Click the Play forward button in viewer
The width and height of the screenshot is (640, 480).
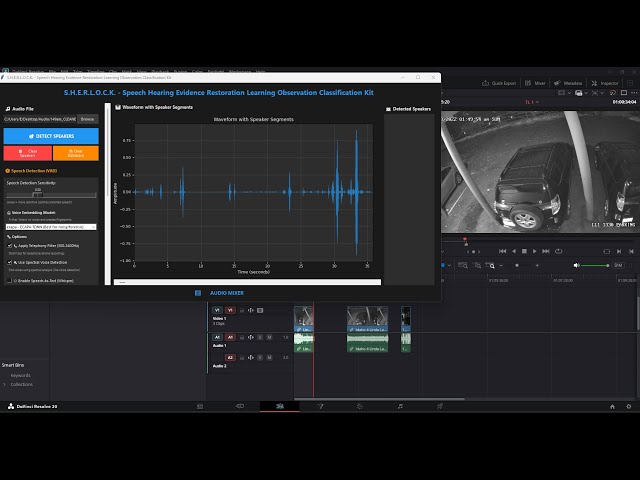536,251
